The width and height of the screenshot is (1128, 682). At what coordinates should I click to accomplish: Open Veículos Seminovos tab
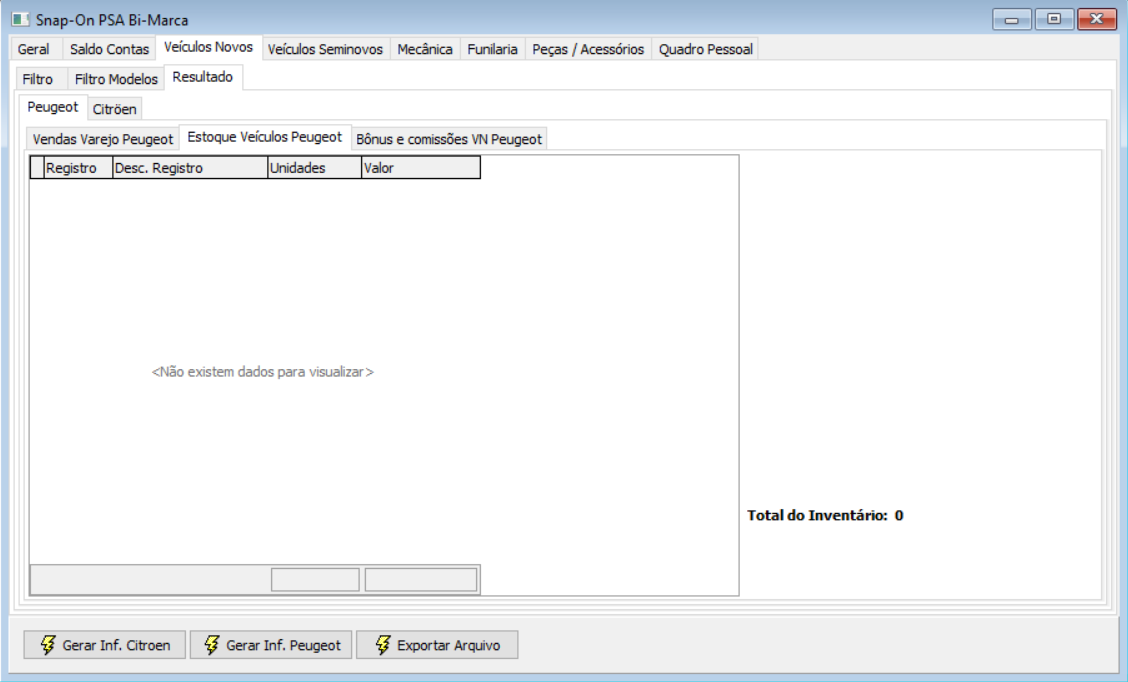coord(325,49)
